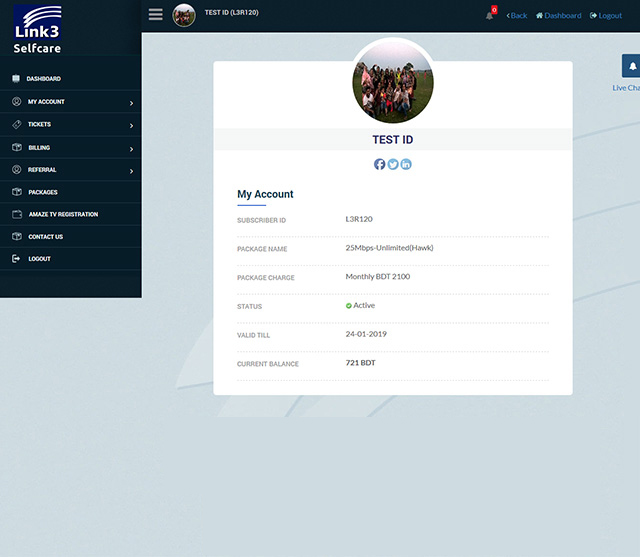Click the small user avatar in header

click(184, 15)
